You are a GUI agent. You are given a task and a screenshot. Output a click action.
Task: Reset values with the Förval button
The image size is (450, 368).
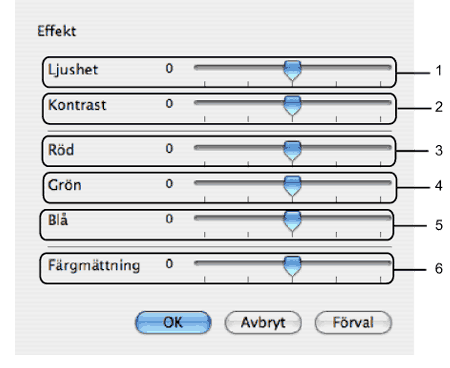(353, 322)
